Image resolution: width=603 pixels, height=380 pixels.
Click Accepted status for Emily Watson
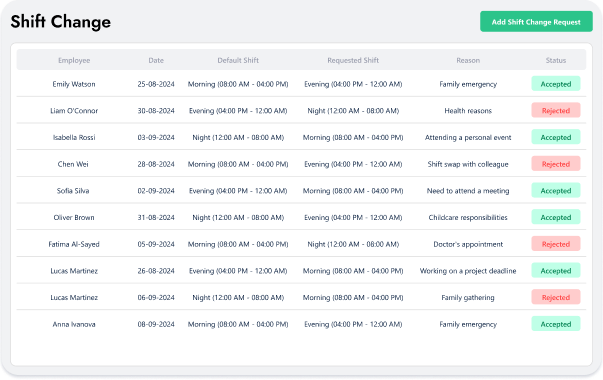(x=556, y=84)
